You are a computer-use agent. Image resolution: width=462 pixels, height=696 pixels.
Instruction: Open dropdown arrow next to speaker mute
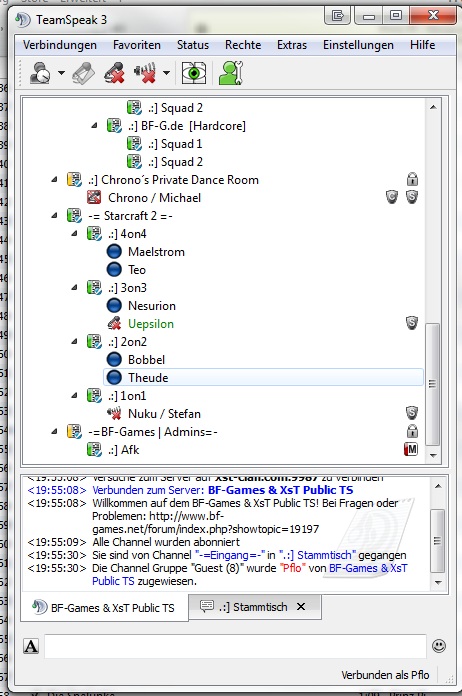pos(166,73)
